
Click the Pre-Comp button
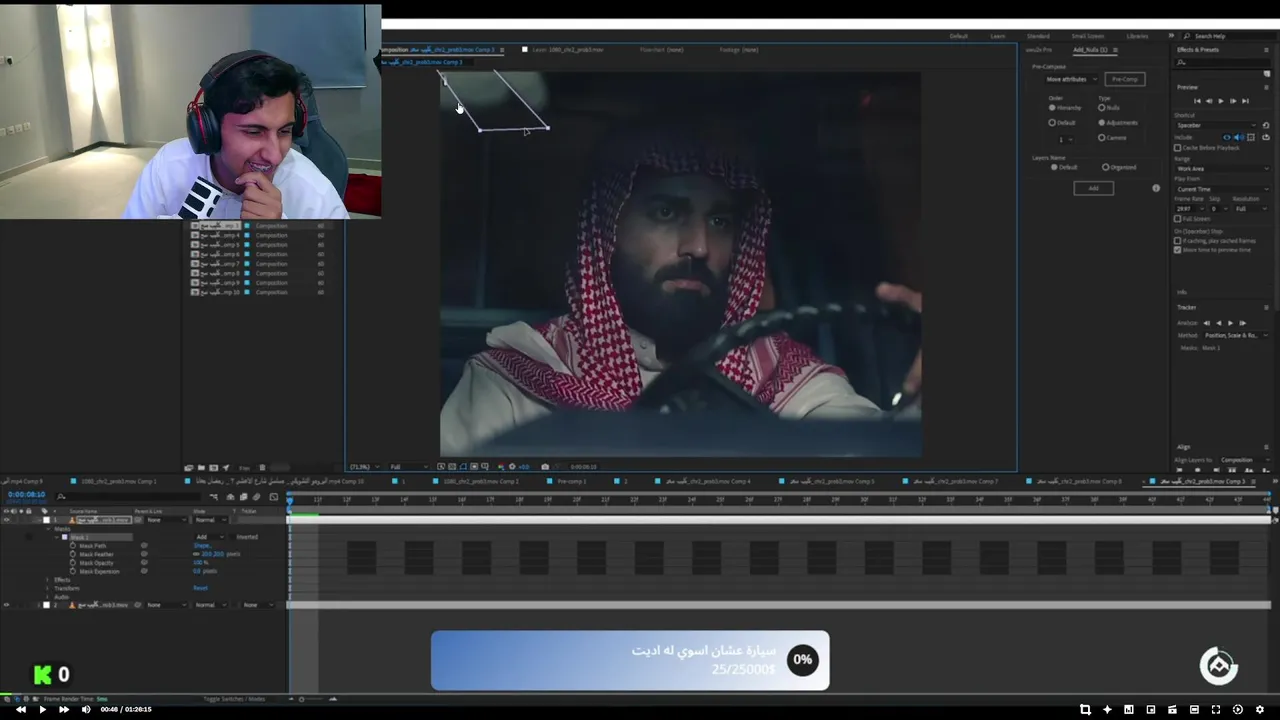coord(1125,79)
